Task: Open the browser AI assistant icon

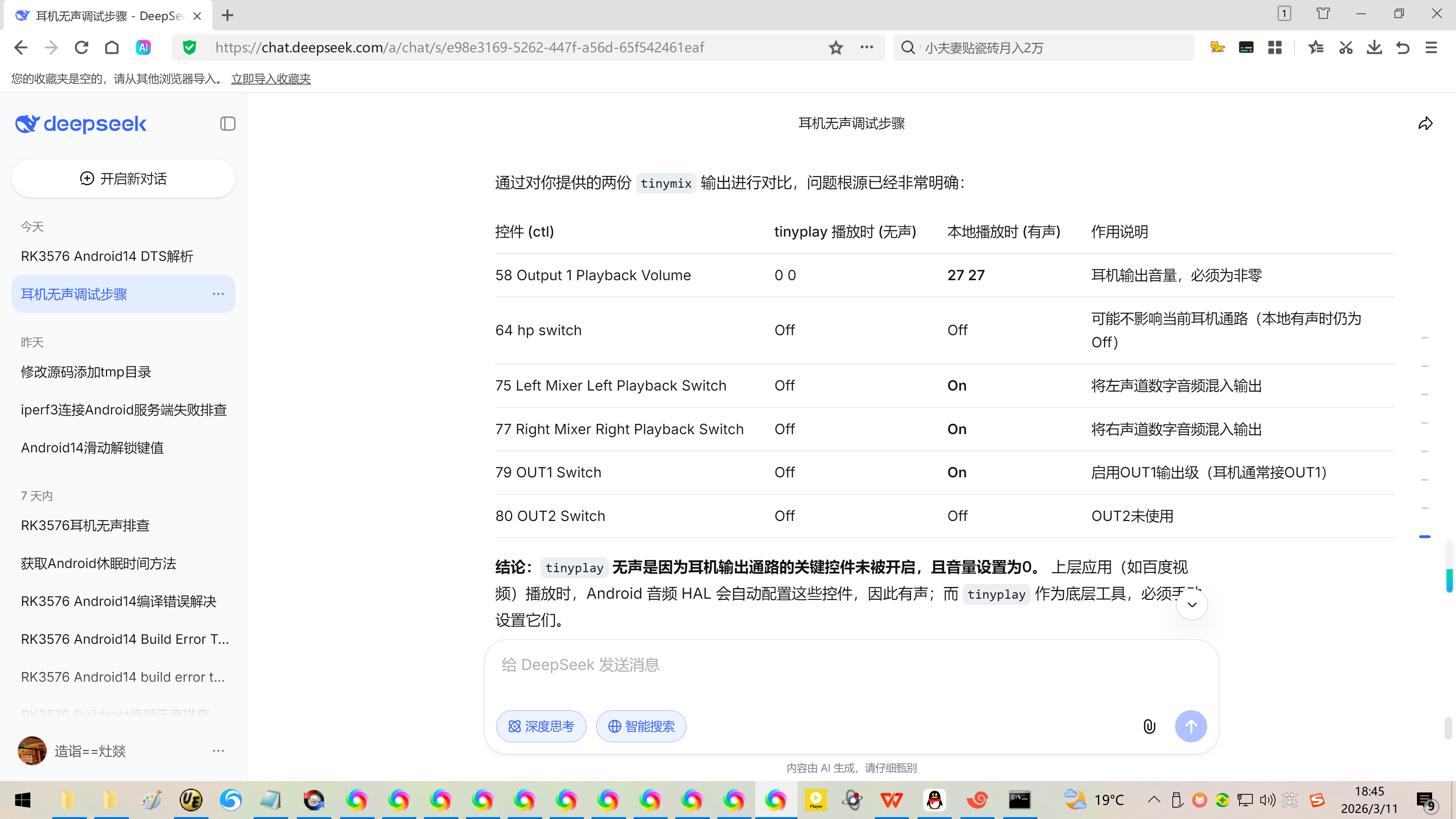Action: [144, 47]
